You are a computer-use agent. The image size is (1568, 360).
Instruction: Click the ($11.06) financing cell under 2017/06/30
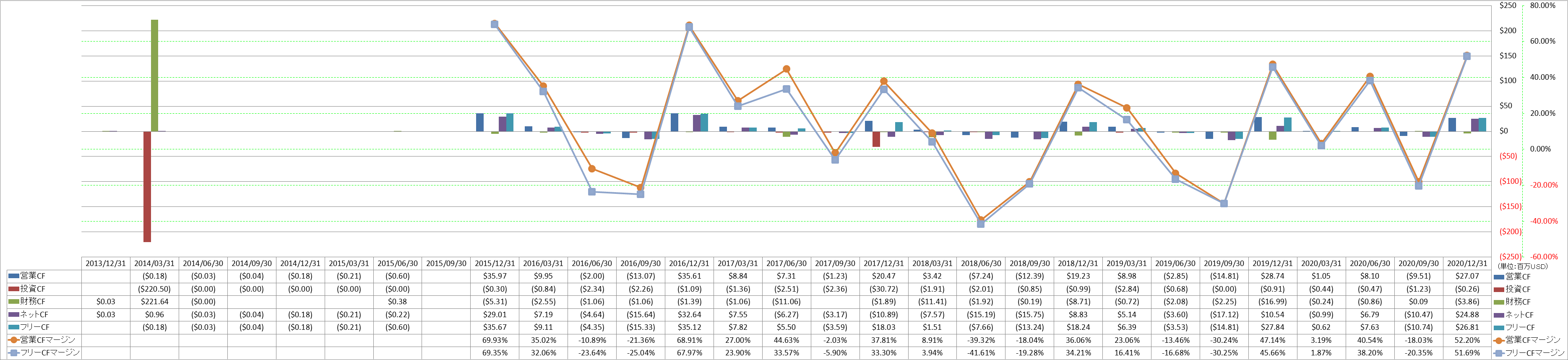coord(787,302)
